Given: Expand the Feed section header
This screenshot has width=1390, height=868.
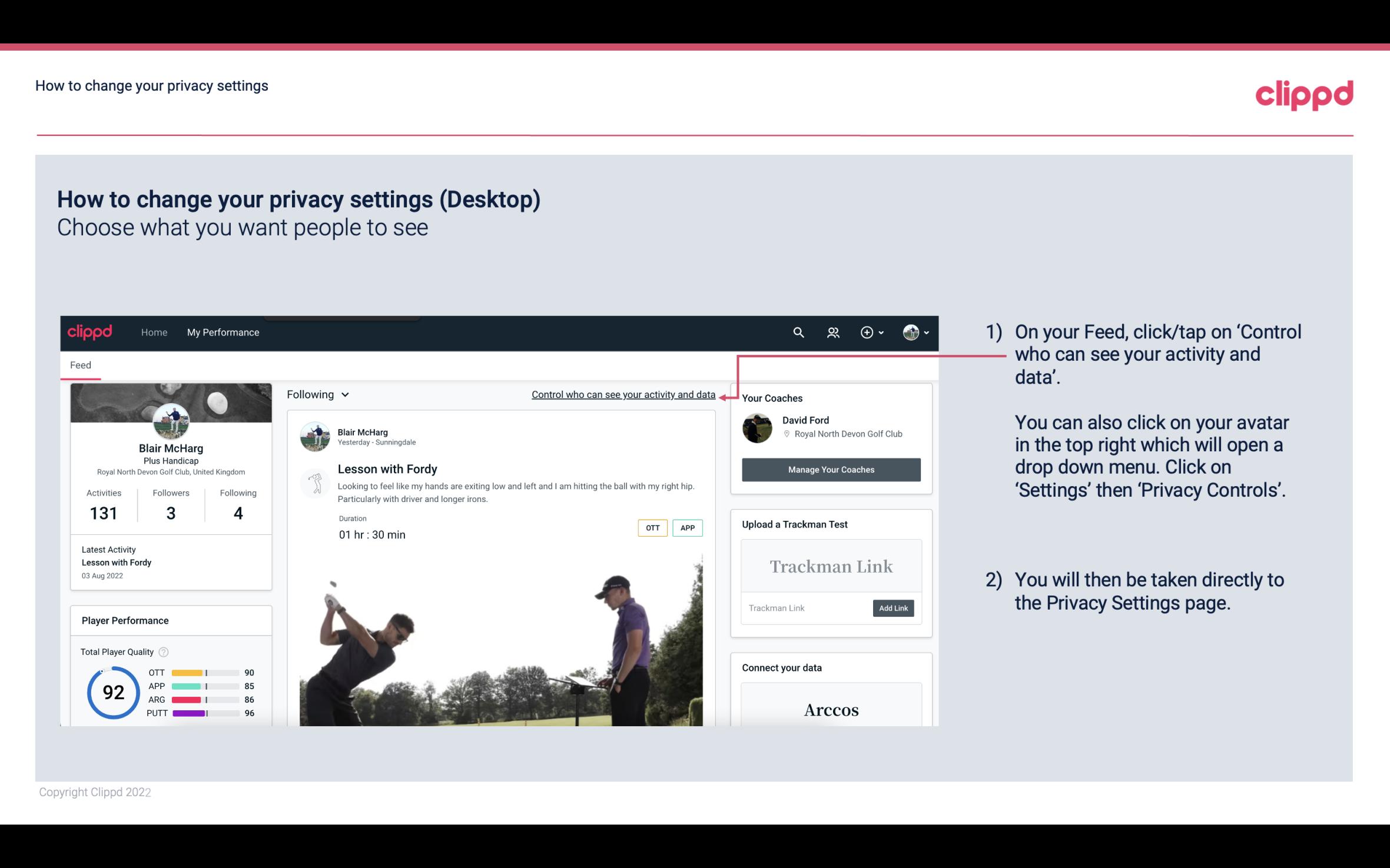Looking at the screenshot, I should (81, 365).
